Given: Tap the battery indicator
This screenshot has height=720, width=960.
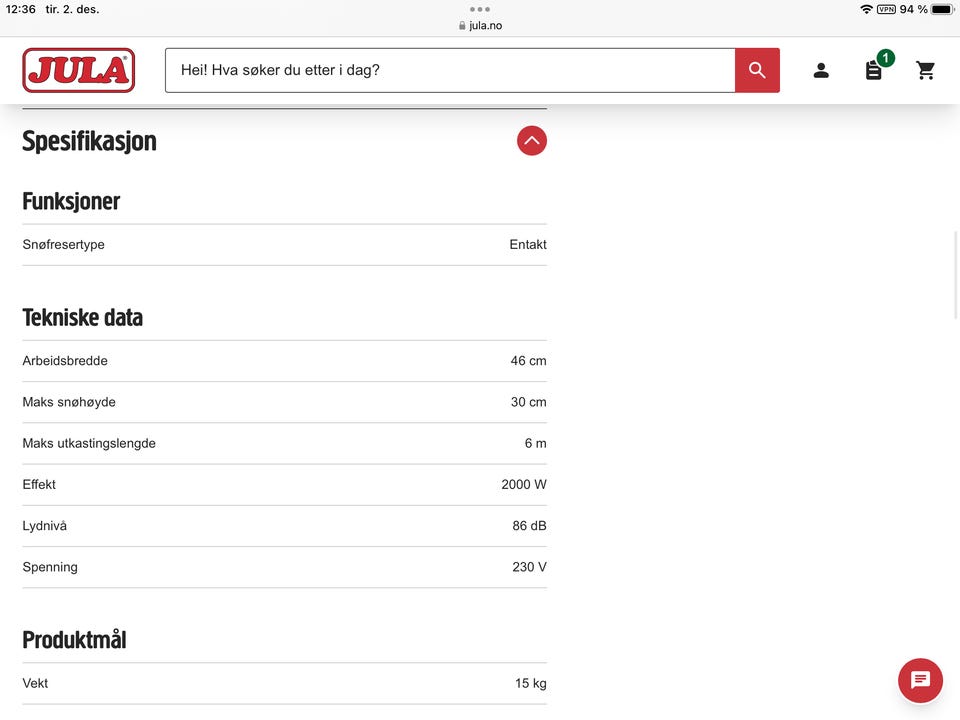Looking at the screenshot, I should (942, 9).
